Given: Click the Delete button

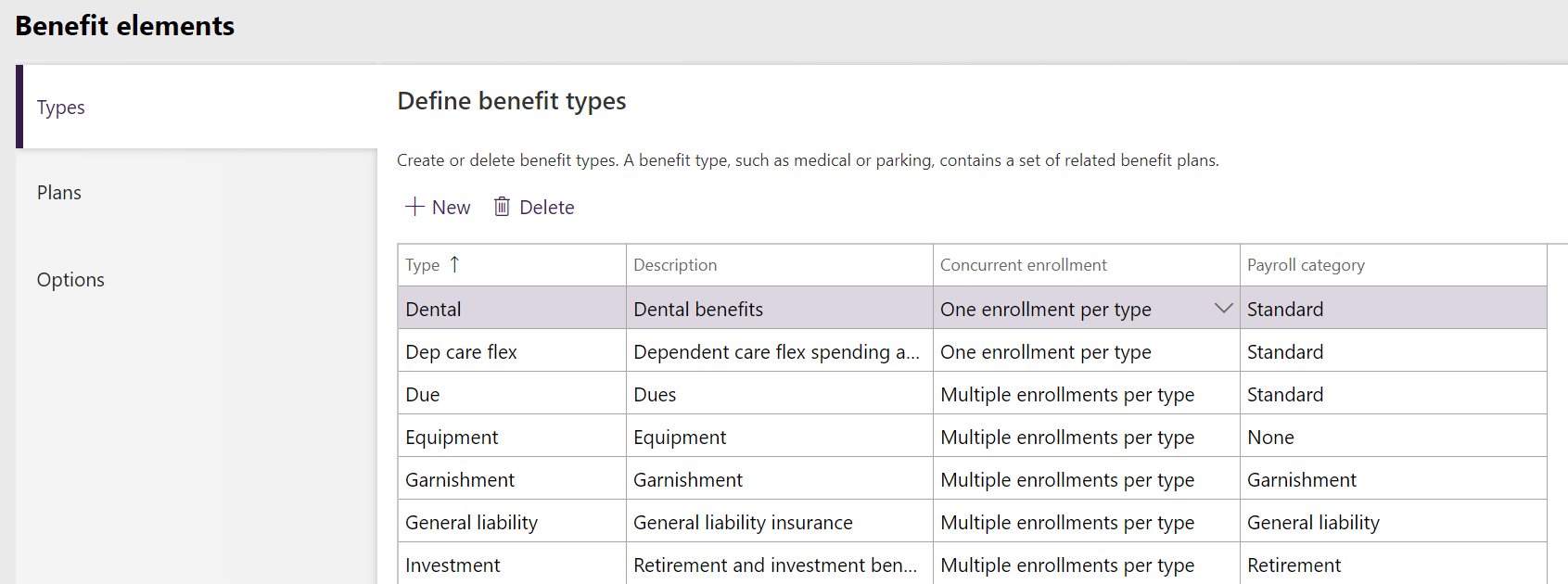Looking at the screenshot, I should [534, 207].
